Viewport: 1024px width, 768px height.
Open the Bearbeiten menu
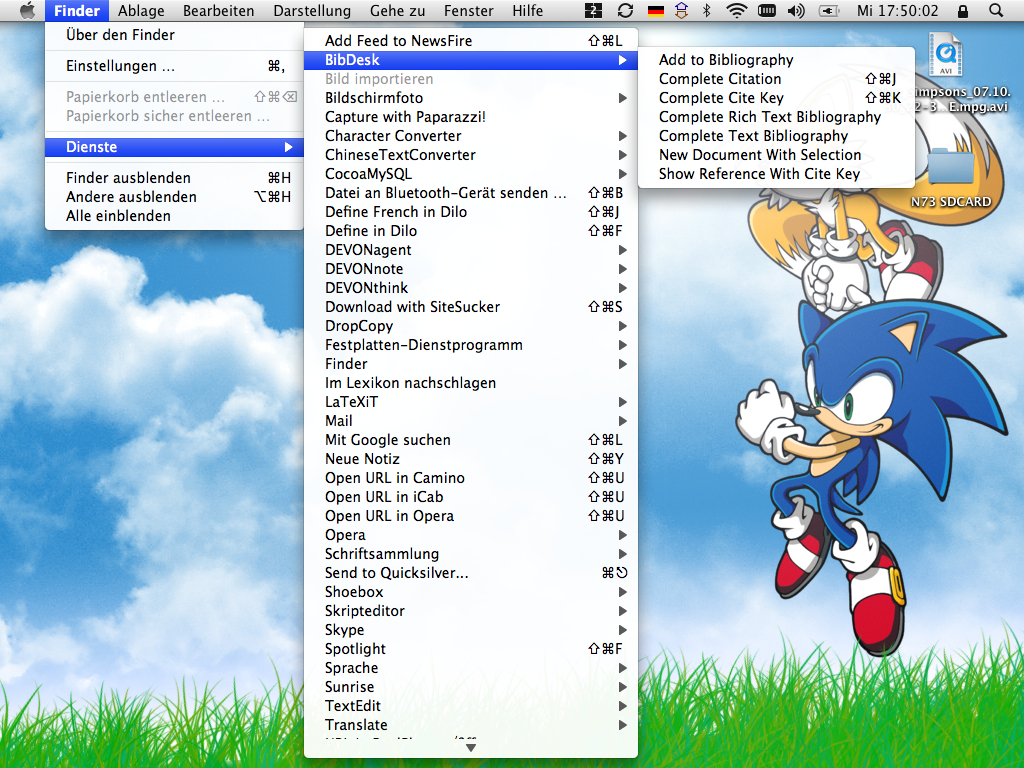tap(219, 10)
